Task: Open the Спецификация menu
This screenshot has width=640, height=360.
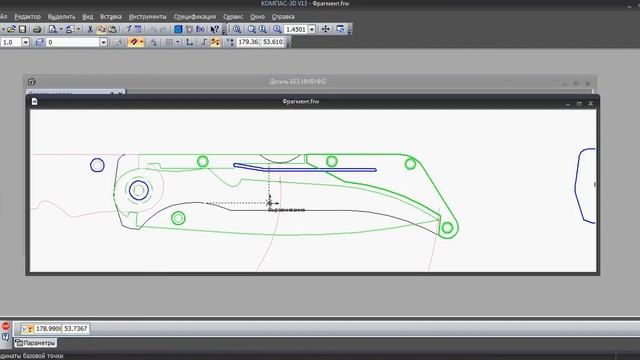Action: [x=195, y=17]
